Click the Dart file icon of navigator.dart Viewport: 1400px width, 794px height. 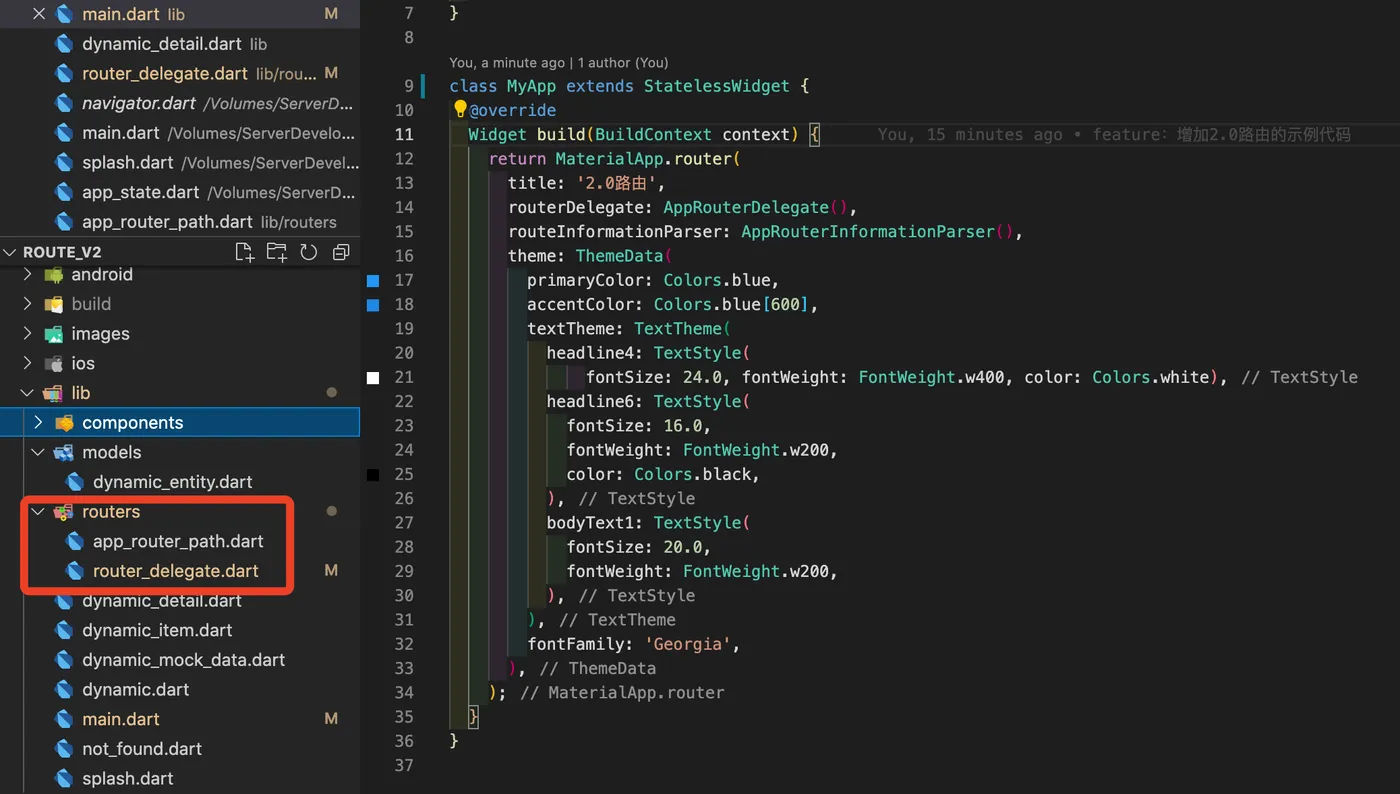65,103
